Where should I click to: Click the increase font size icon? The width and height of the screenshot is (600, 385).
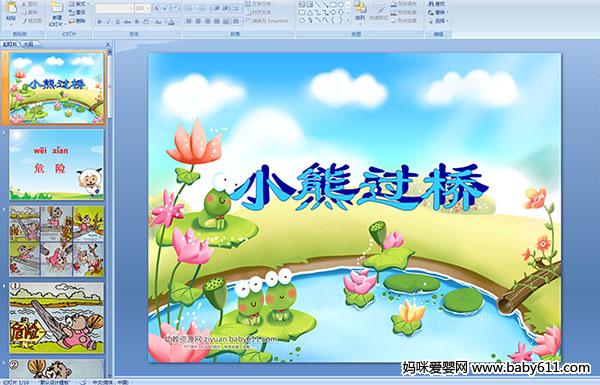coord(157,8)
